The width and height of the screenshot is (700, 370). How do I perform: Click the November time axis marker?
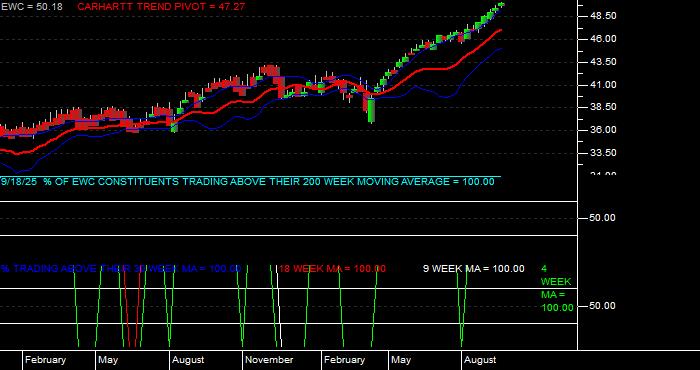coord(269,360)
